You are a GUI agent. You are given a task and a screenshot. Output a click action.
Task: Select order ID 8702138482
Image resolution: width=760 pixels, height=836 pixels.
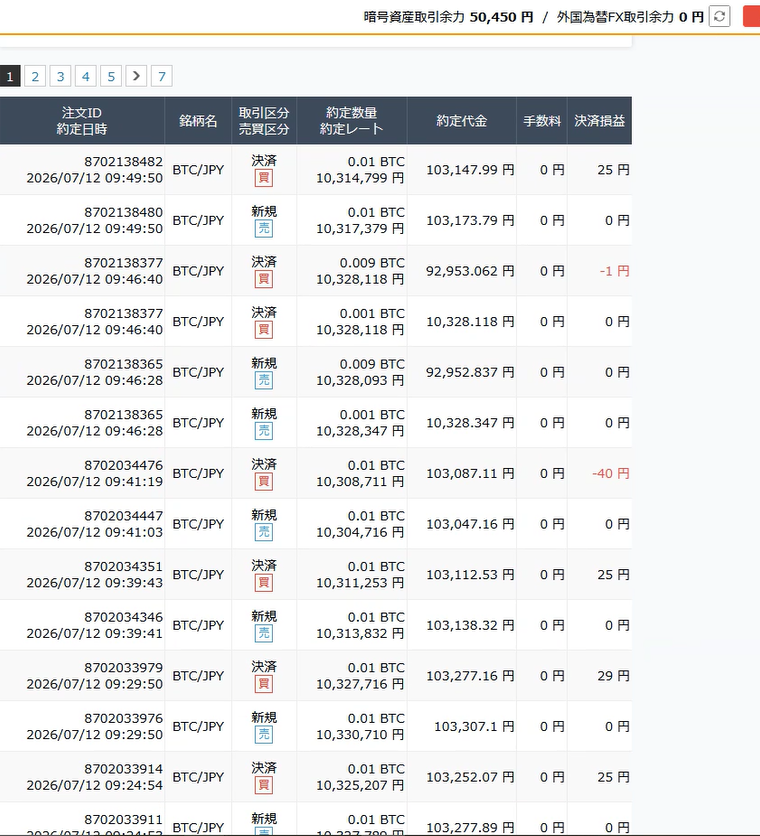pyautogui.click(x=123, y=162)
